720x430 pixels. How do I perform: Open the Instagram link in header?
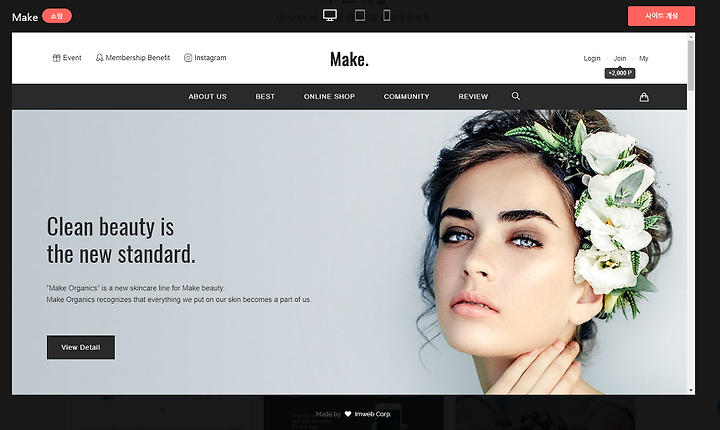[205, 58]
